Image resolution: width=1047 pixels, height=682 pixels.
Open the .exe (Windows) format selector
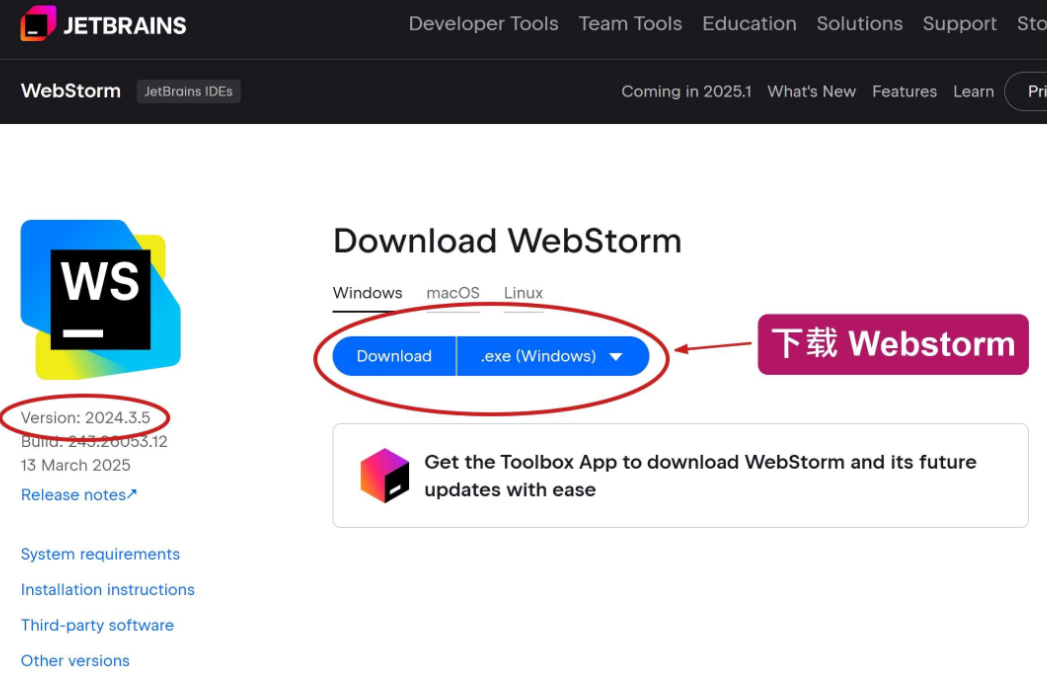tap(553, 356)
